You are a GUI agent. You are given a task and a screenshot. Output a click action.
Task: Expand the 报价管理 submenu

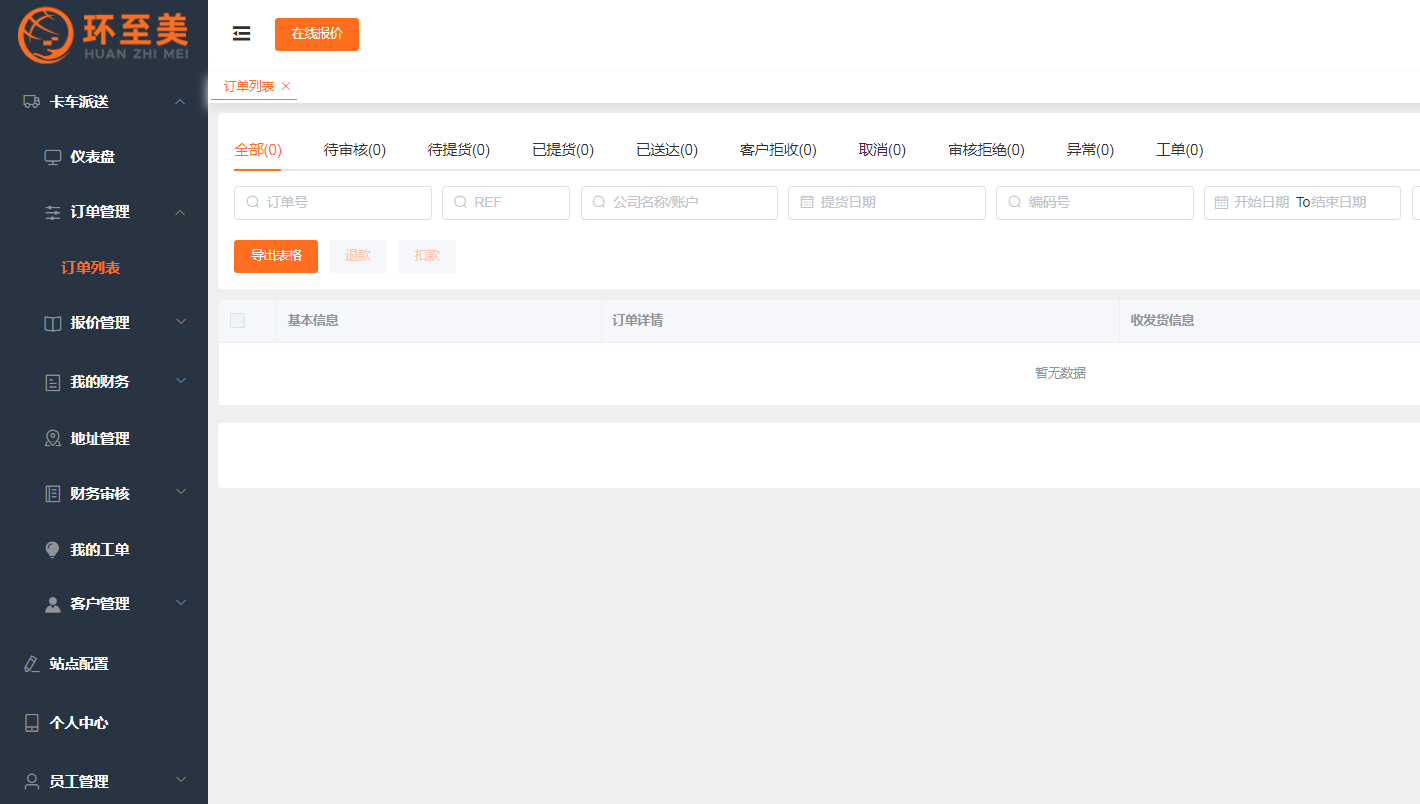(181, 322)
